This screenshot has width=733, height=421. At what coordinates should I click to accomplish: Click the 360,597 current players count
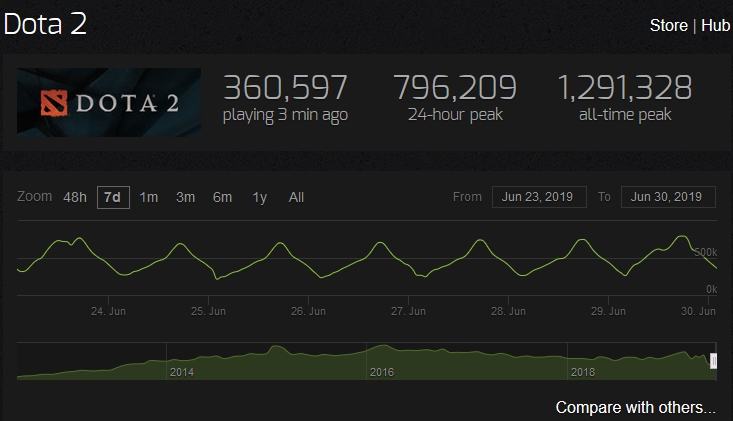(x=285, y=87)
